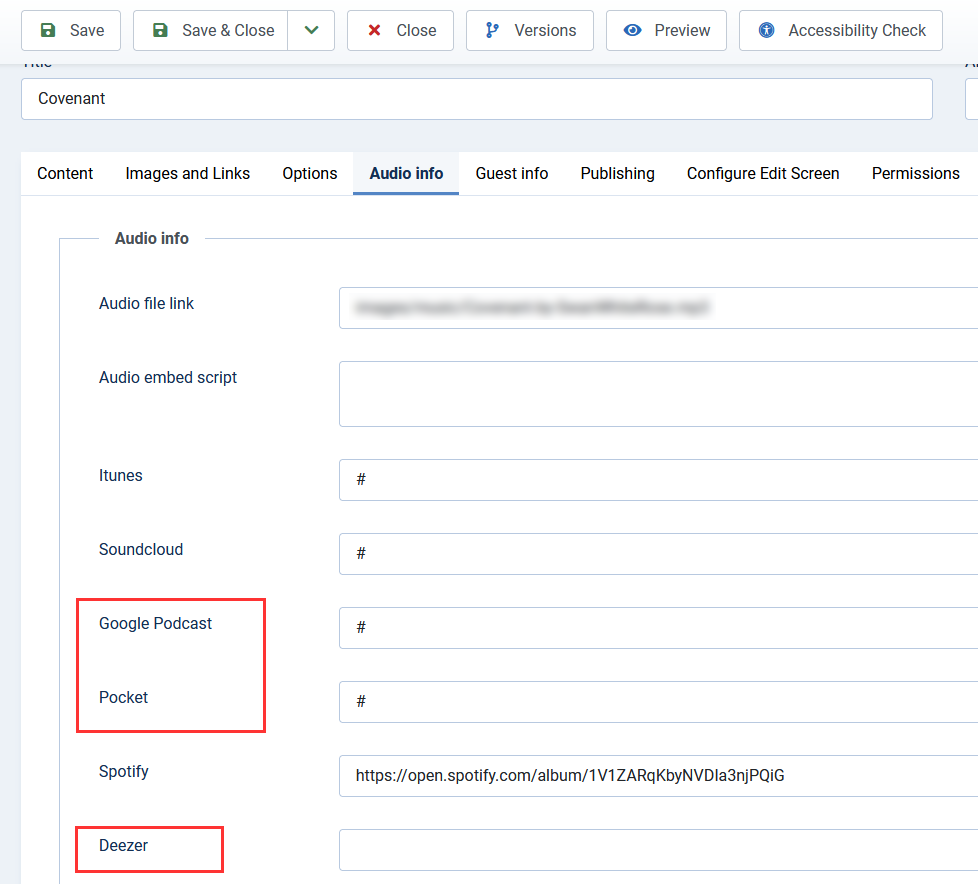Click the Preview eye icon button
The image size is (978, 884).
pos(666,31)
